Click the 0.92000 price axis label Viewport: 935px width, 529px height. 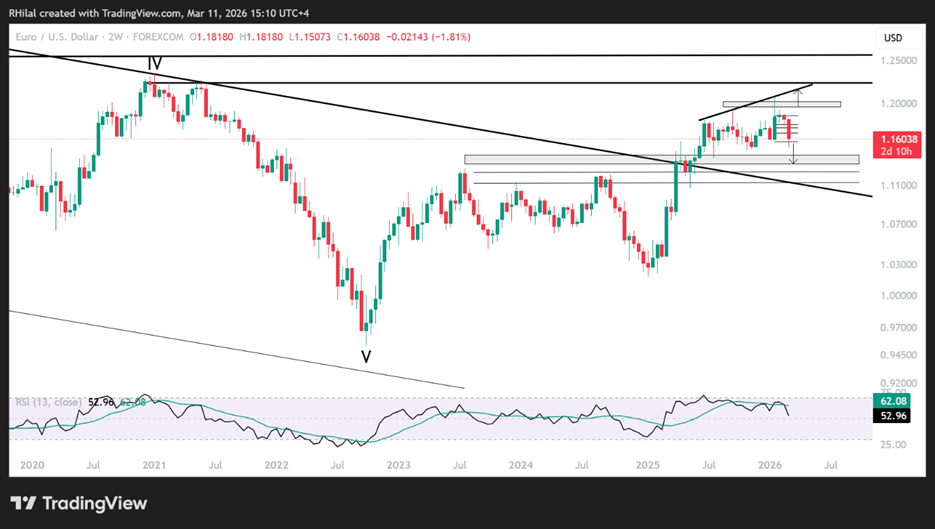point(899,383)
